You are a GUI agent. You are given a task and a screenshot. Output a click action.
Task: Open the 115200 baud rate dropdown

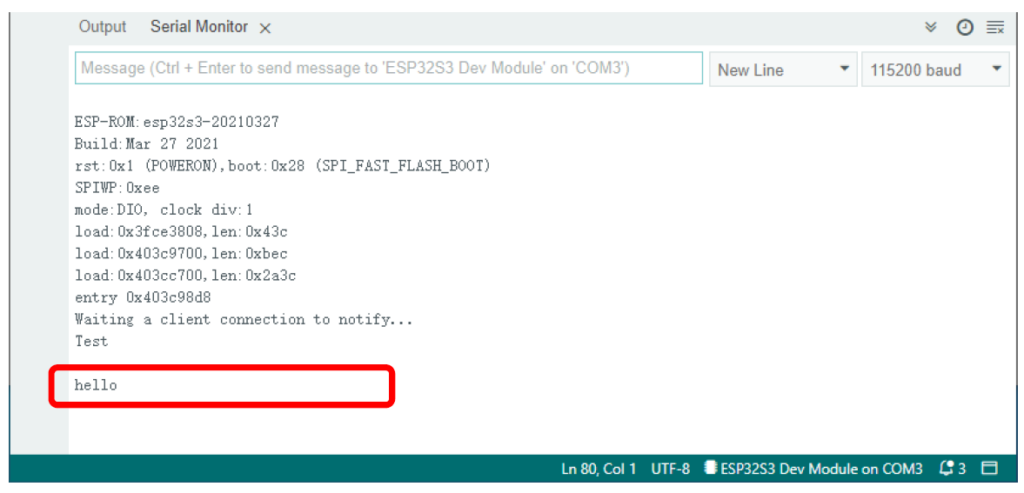coord(936,69)
